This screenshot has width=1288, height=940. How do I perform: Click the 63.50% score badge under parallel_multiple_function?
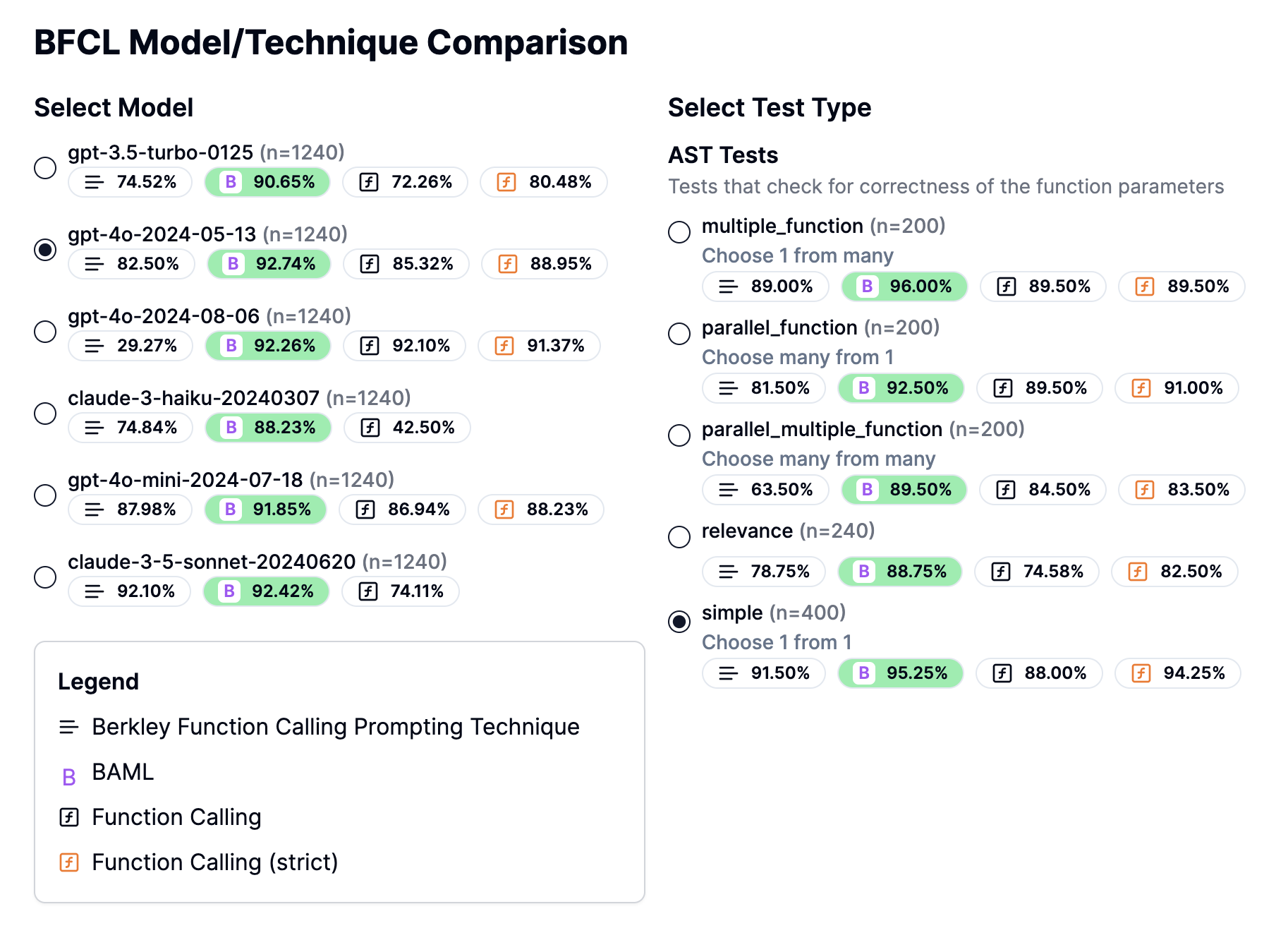[x=765, y=490]
